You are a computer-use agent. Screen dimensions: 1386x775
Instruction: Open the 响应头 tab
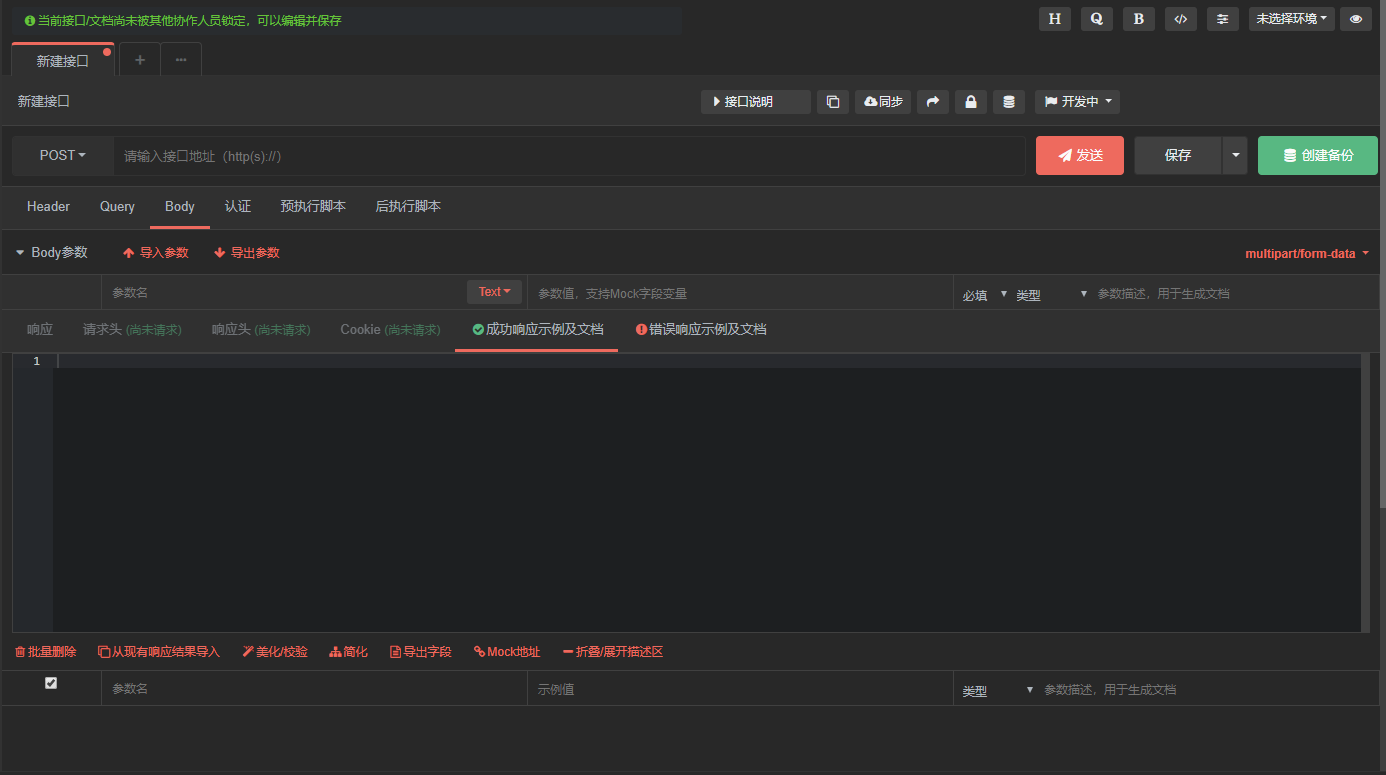click(261, 330)
